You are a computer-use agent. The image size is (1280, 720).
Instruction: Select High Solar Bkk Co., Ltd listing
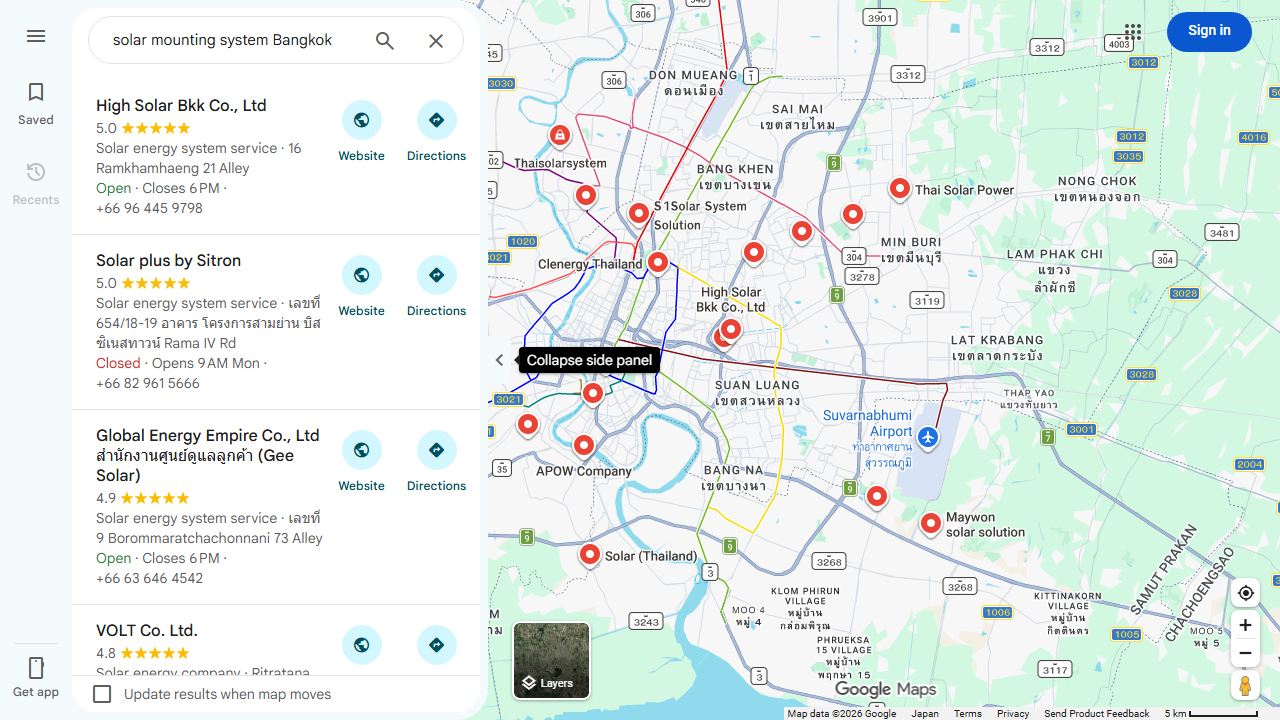pos(181,105)
